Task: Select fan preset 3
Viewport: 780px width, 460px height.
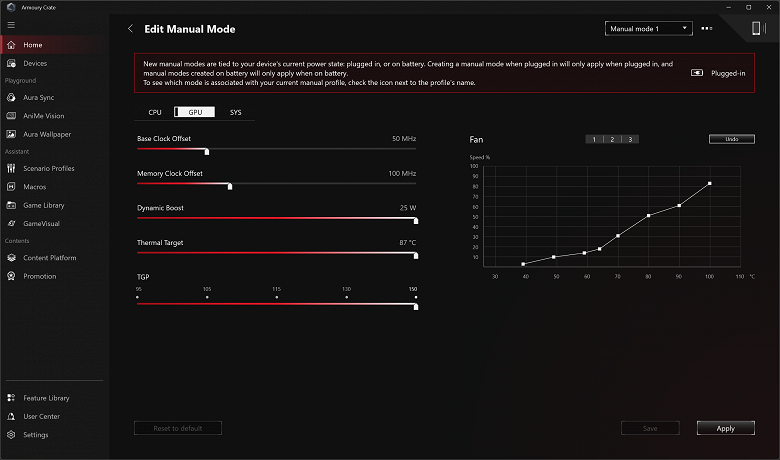Action: click(x=630, y=139)
